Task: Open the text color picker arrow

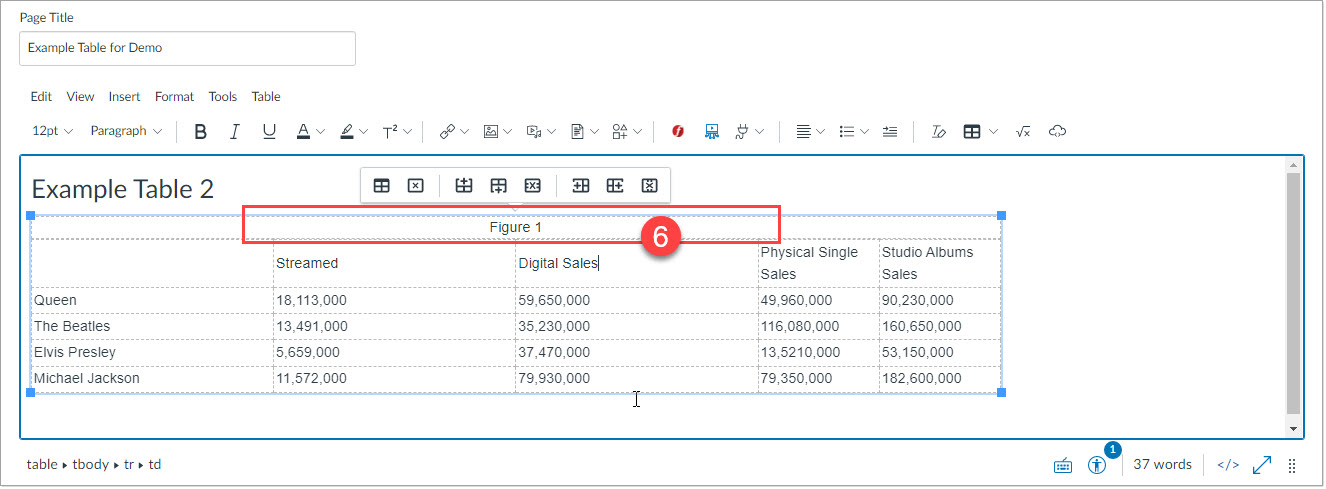Action: [x=320, y=131]
